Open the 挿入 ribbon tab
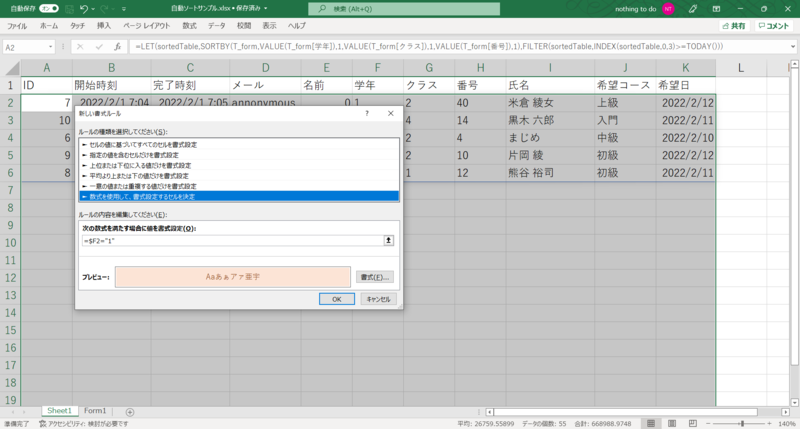This screenshot has height=429, width=800. tap(104, 26)
